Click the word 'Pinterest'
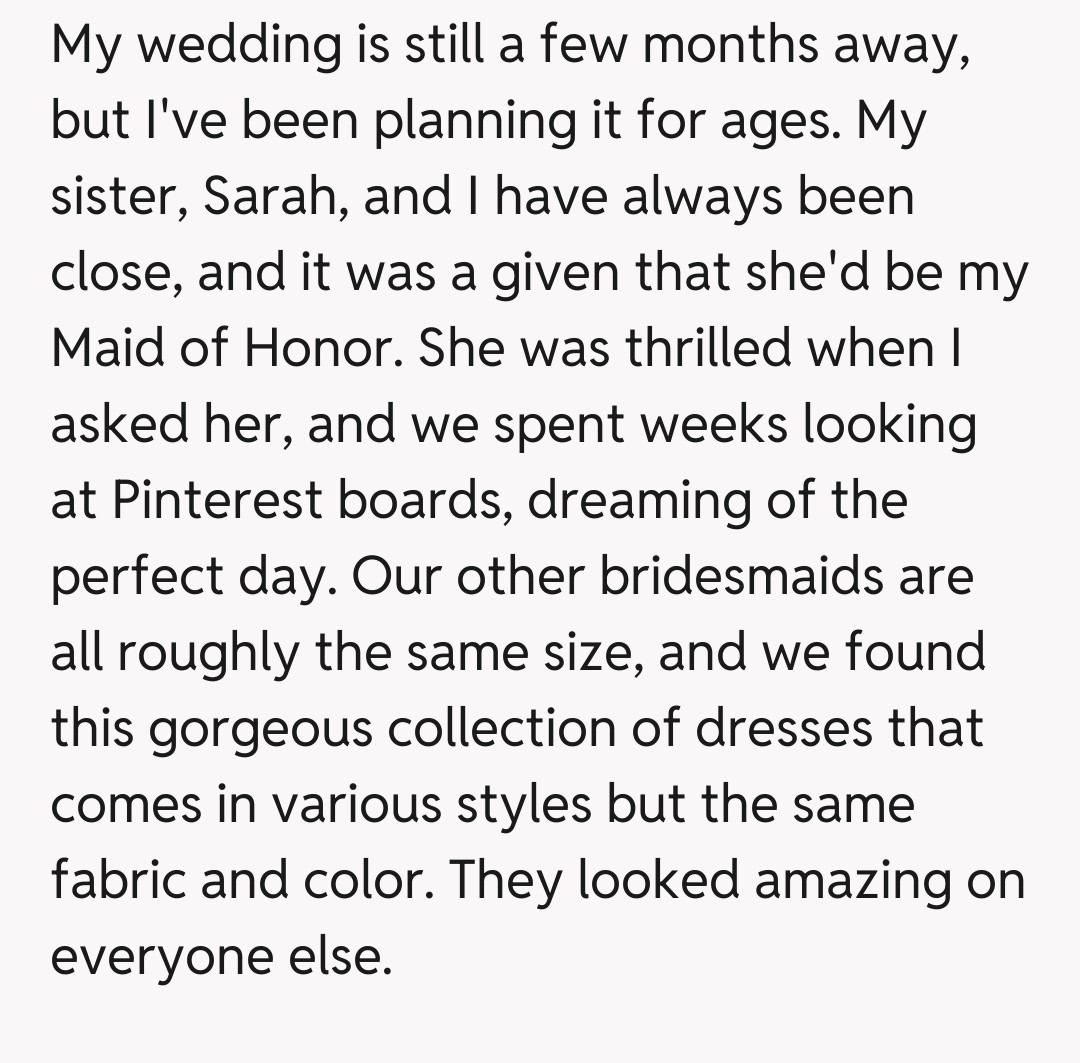 (218, 500)
